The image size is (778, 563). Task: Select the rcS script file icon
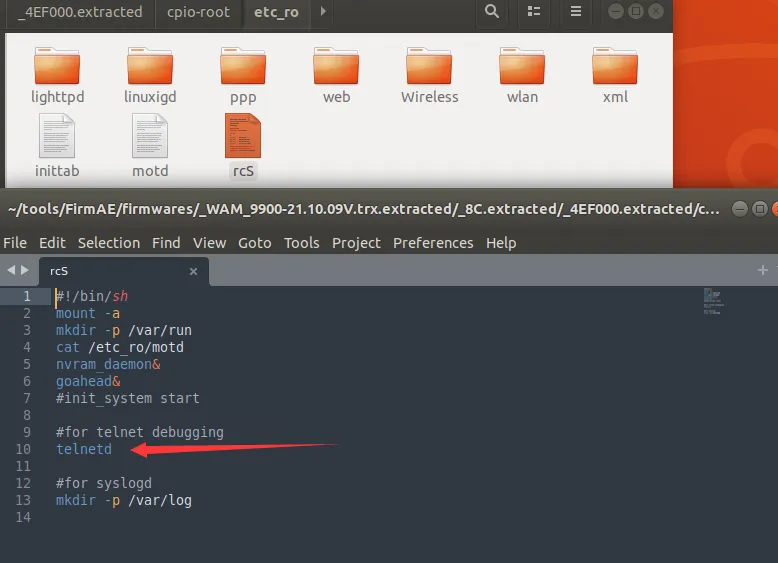coord(243,136)
